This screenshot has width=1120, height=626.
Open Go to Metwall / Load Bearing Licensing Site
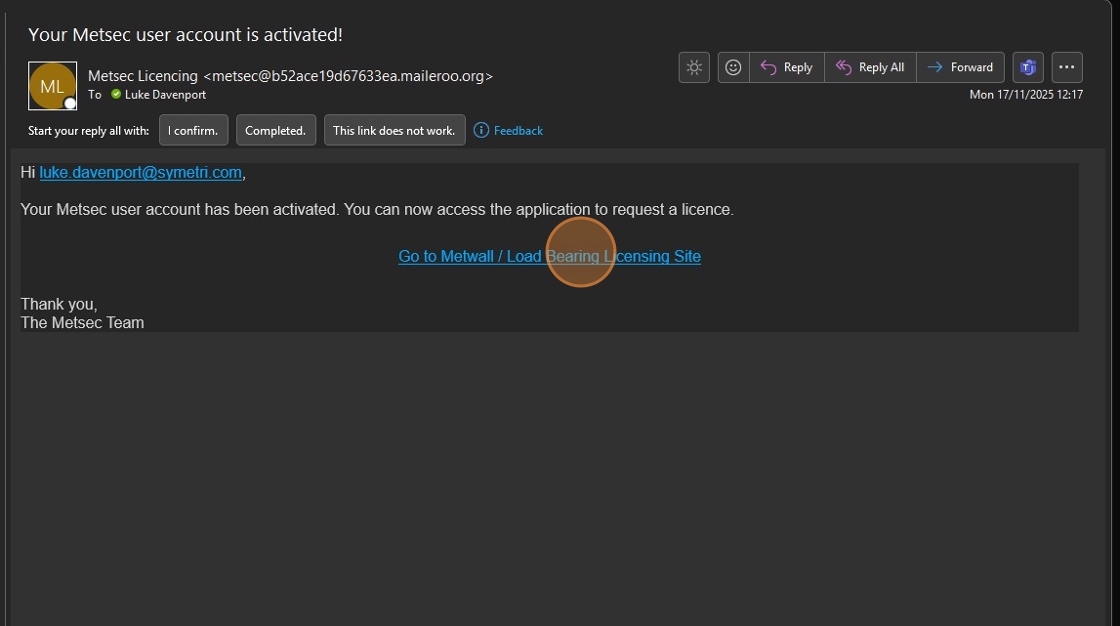[549, 256]
